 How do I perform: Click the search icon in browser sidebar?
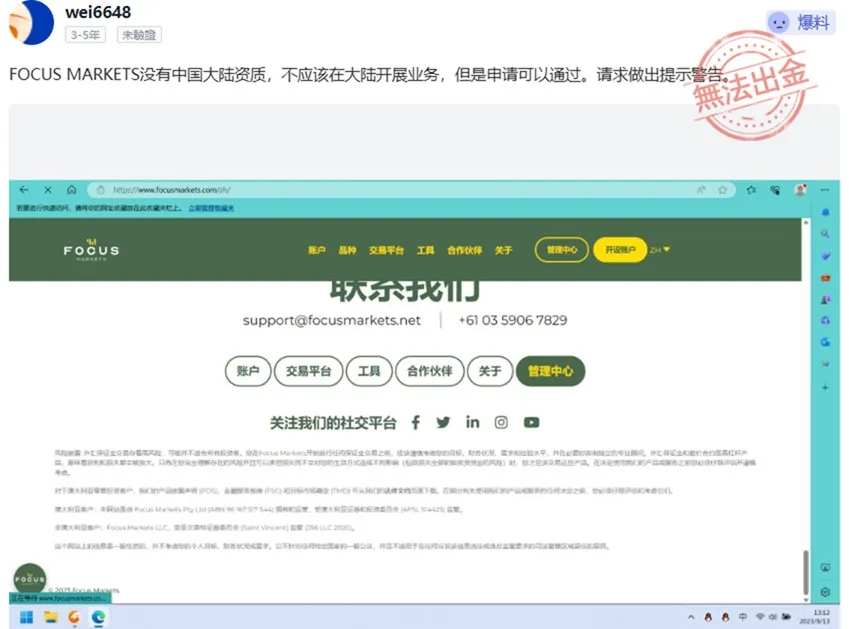point(825,234)
